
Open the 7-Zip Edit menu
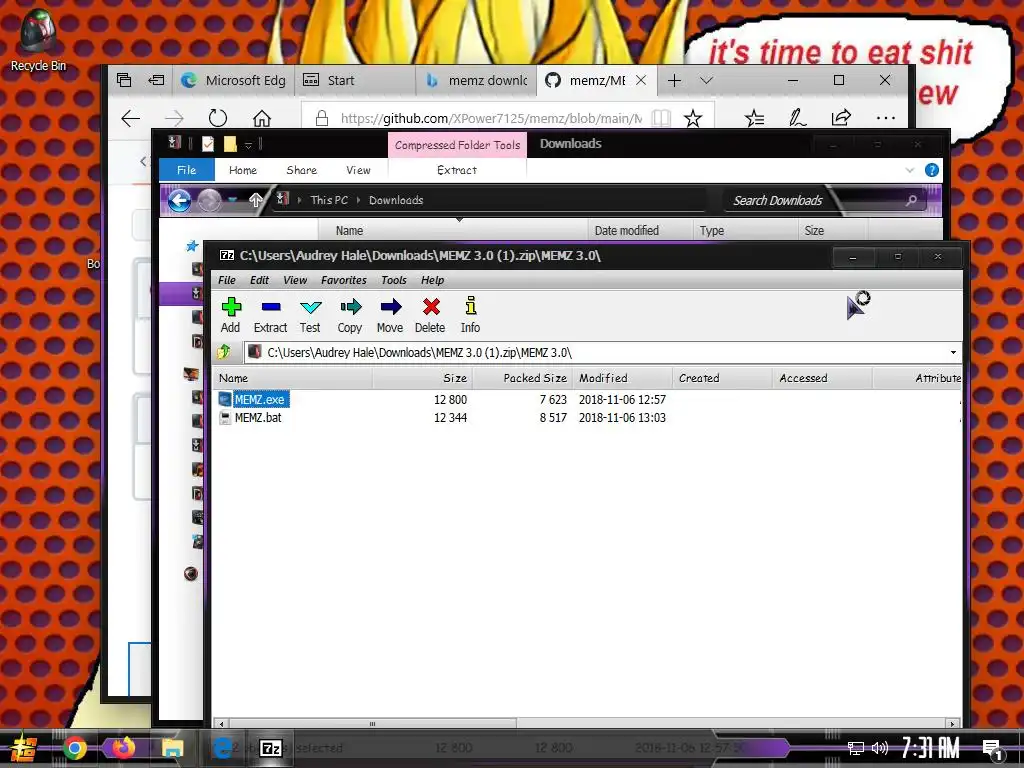259,280
